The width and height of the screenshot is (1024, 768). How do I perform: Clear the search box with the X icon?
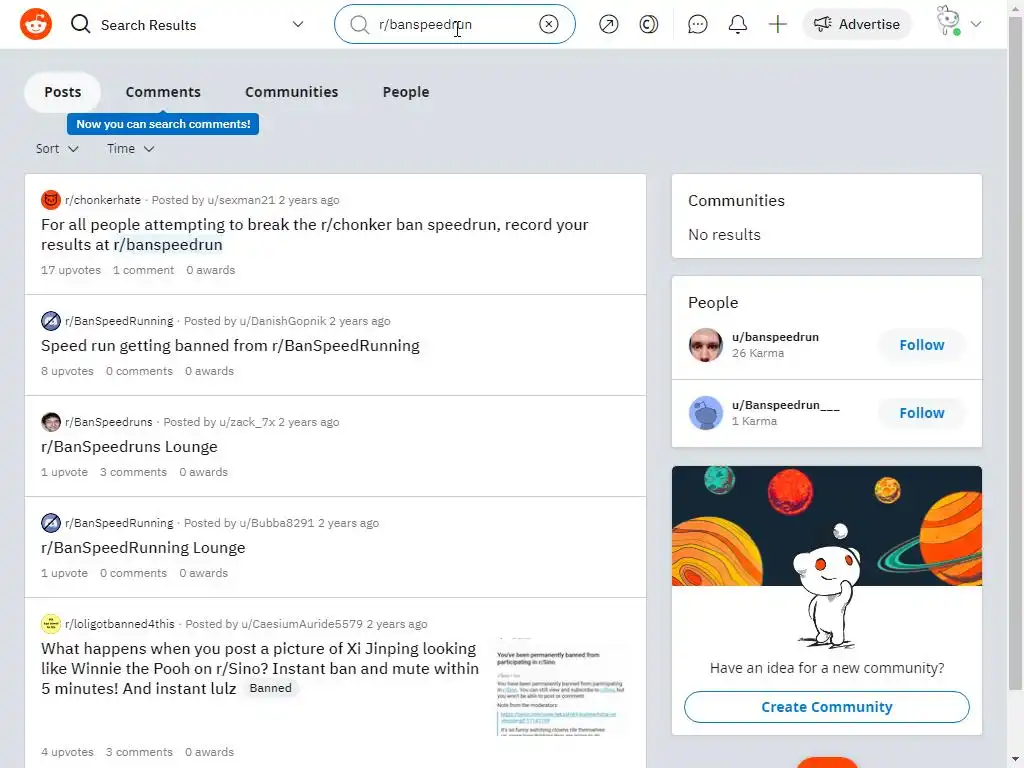(549, 24)
